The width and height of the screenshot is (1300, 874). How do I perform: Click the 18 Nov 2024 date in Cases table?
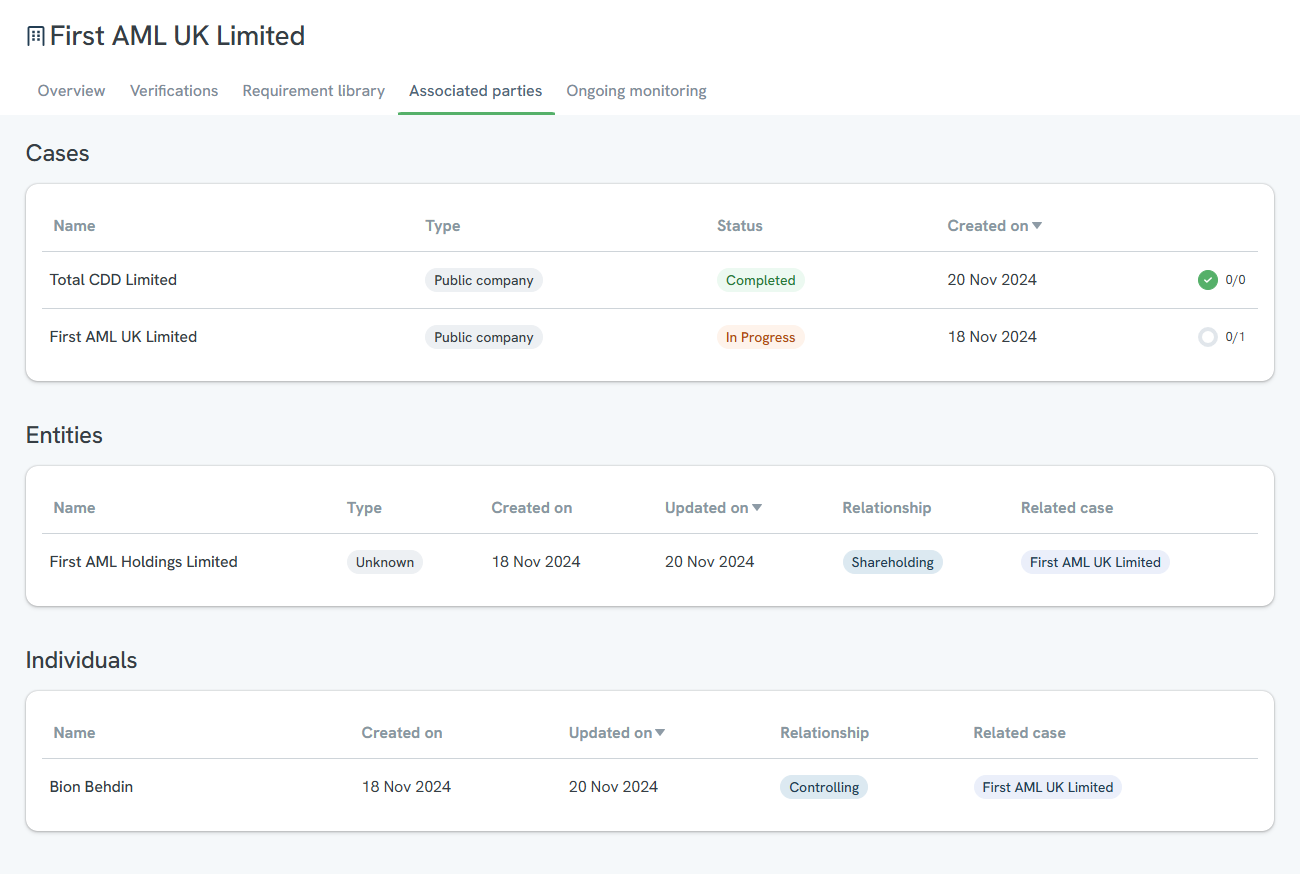[992, 337]
